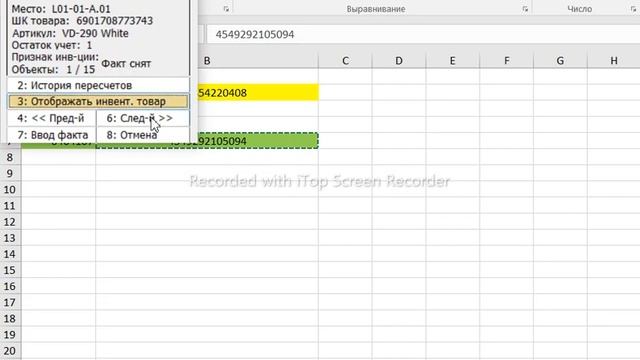Click the formula bar with 4549292105094
This screenshot has width=640, height=360.
[x=423, y=34]
